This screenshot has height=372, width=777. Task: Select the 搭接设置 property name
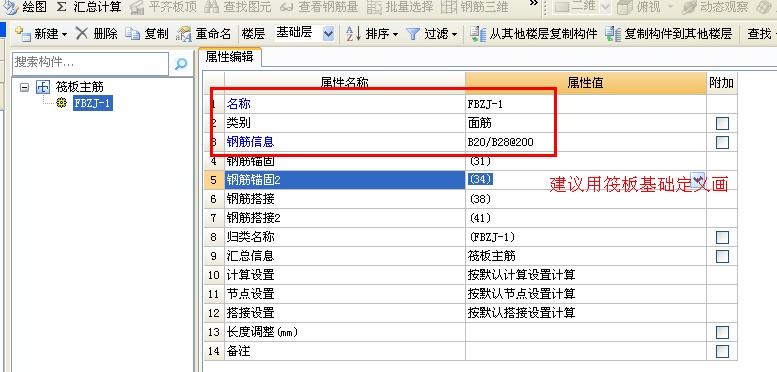[250, 313]
